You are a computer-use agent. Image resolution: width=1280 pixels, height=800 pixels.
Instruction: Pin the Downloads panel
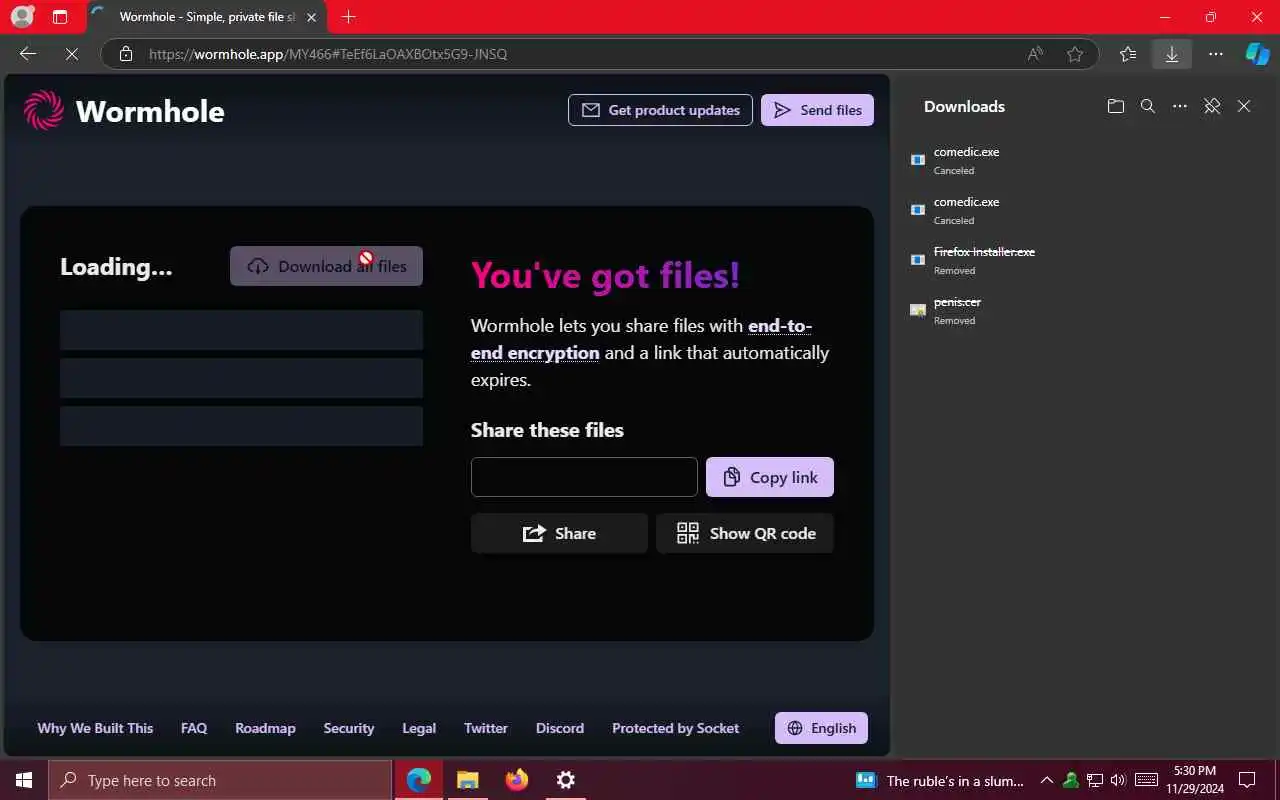pos(1212,106)
